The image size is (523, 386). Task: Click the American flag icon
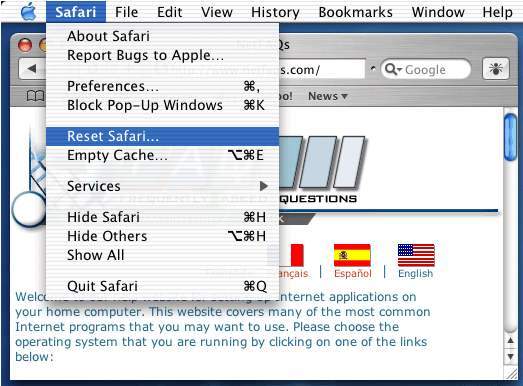[x=416, y=255]
